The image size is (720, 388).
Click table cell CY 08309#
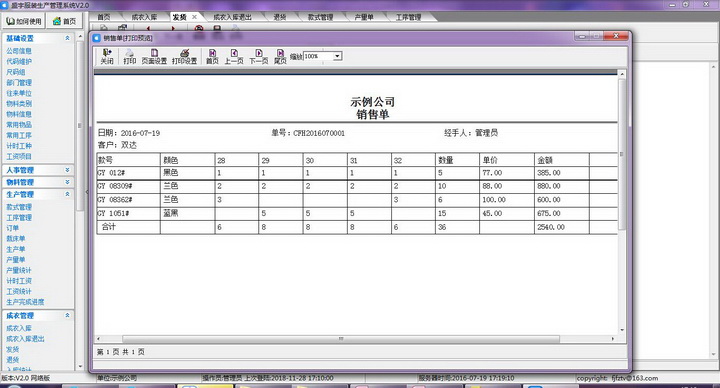128,186
